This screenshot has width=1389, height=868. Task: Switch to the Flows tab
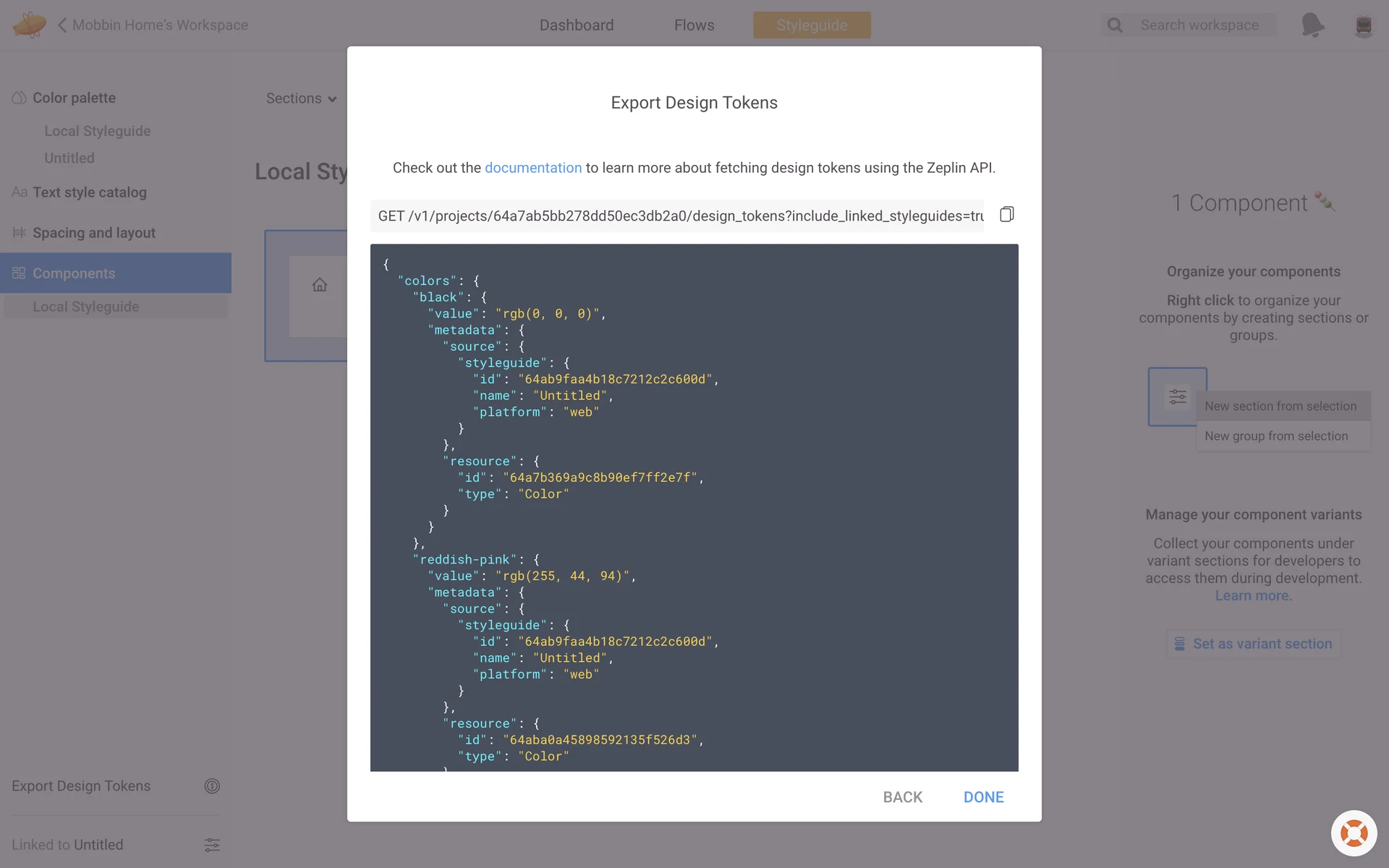[694, 25]
